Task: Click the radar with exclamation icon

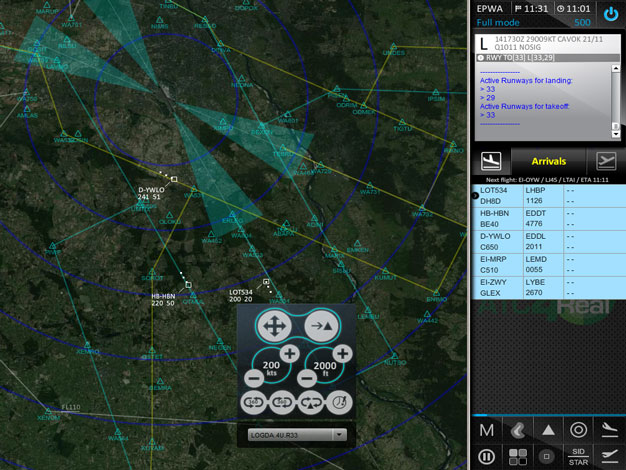Action: [340, 403]
